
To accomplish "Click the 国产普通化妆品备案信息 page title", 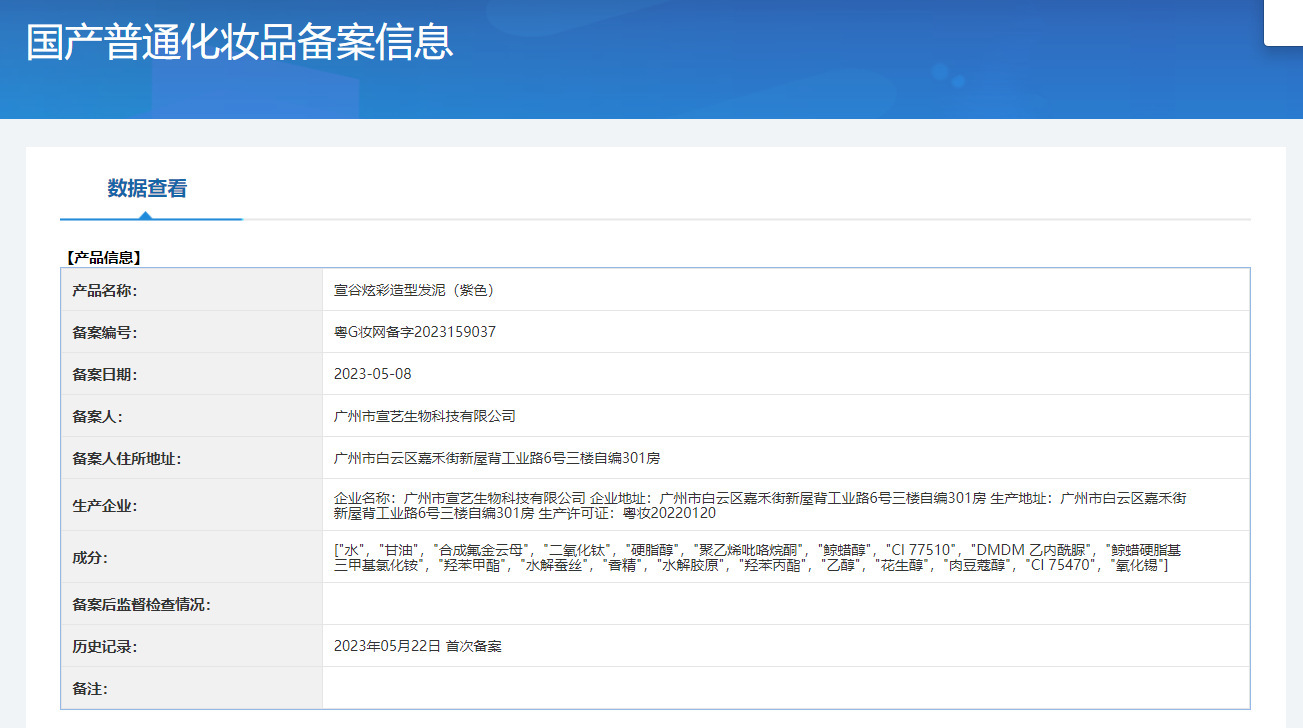I will click(239, 42).
